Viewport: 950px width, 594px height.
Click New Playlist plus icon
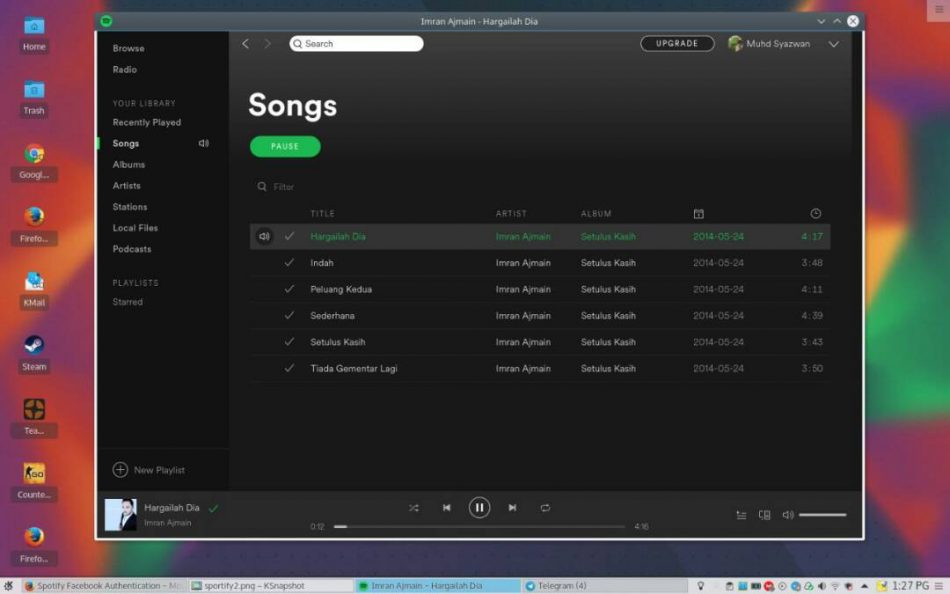(x=120, y=470)
